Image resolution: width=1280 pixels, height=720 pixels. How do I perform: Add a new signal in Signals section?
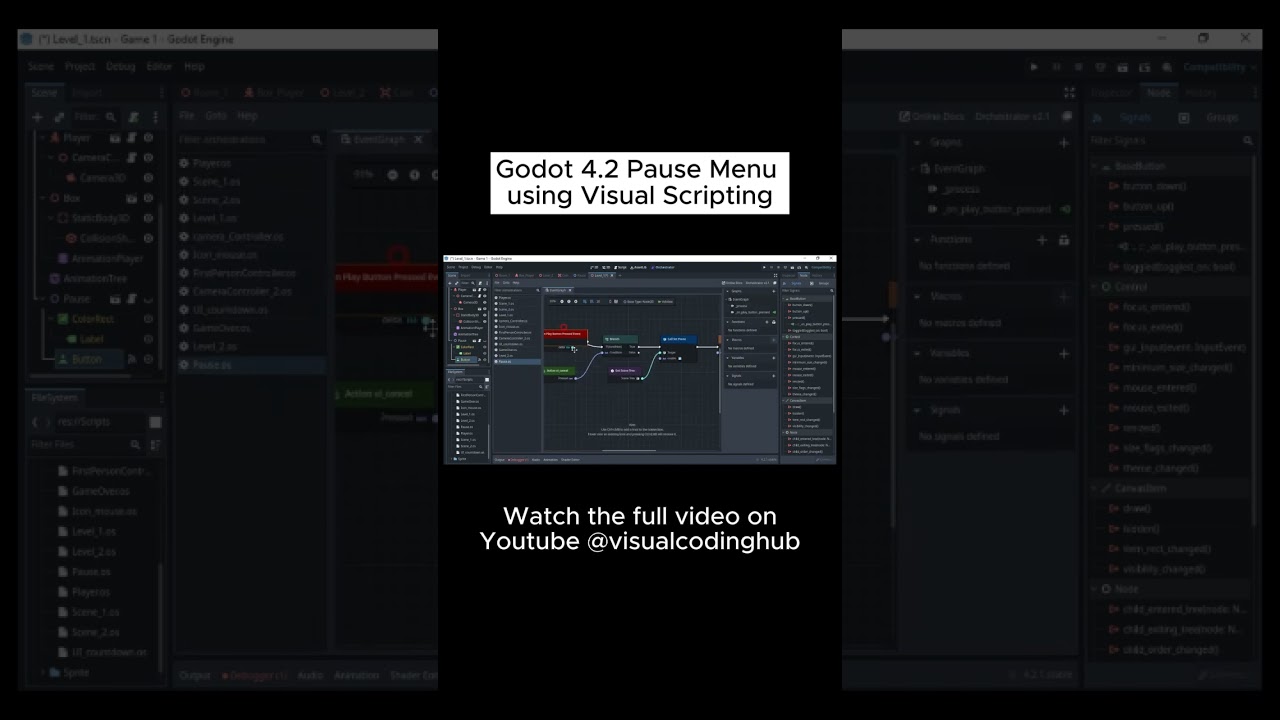point(1064,410)
